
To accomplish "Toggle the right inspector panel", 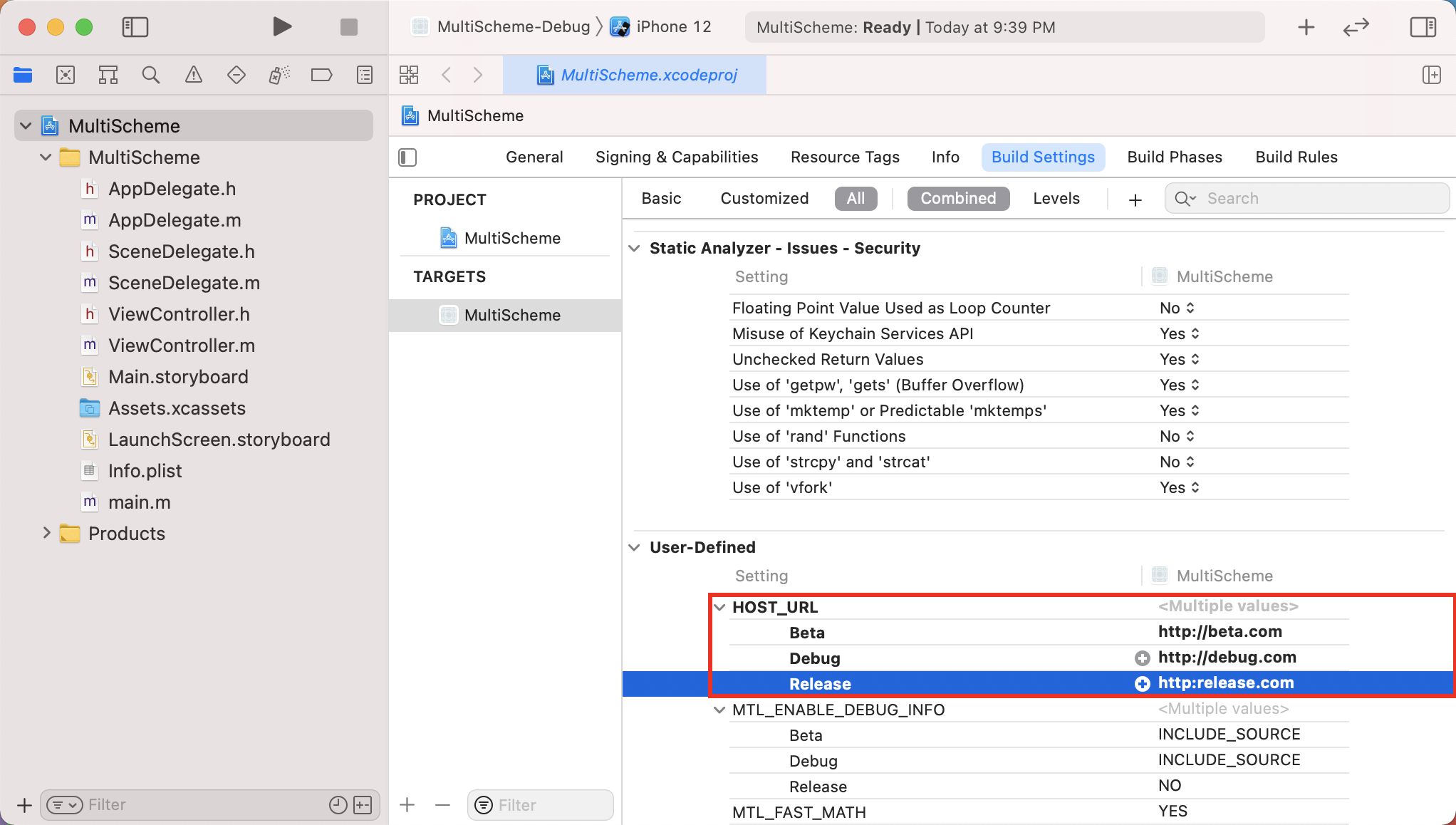I will (1423, 27).
